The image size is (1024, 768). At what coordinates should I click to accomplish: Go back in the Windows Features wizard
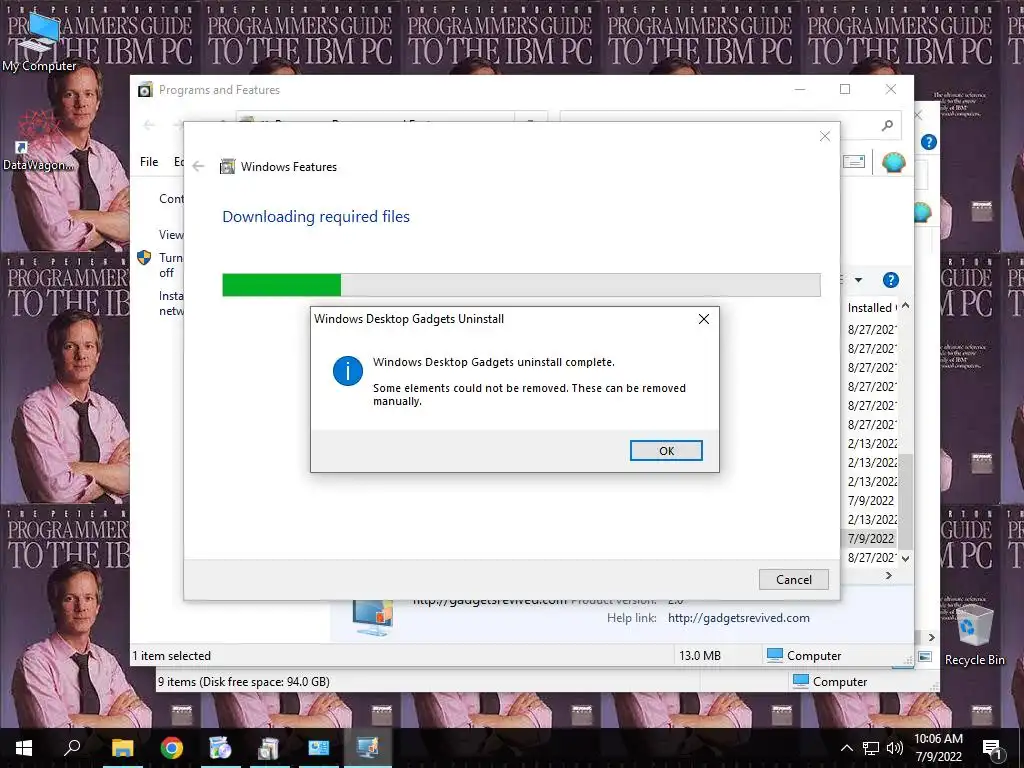[199, 167]
